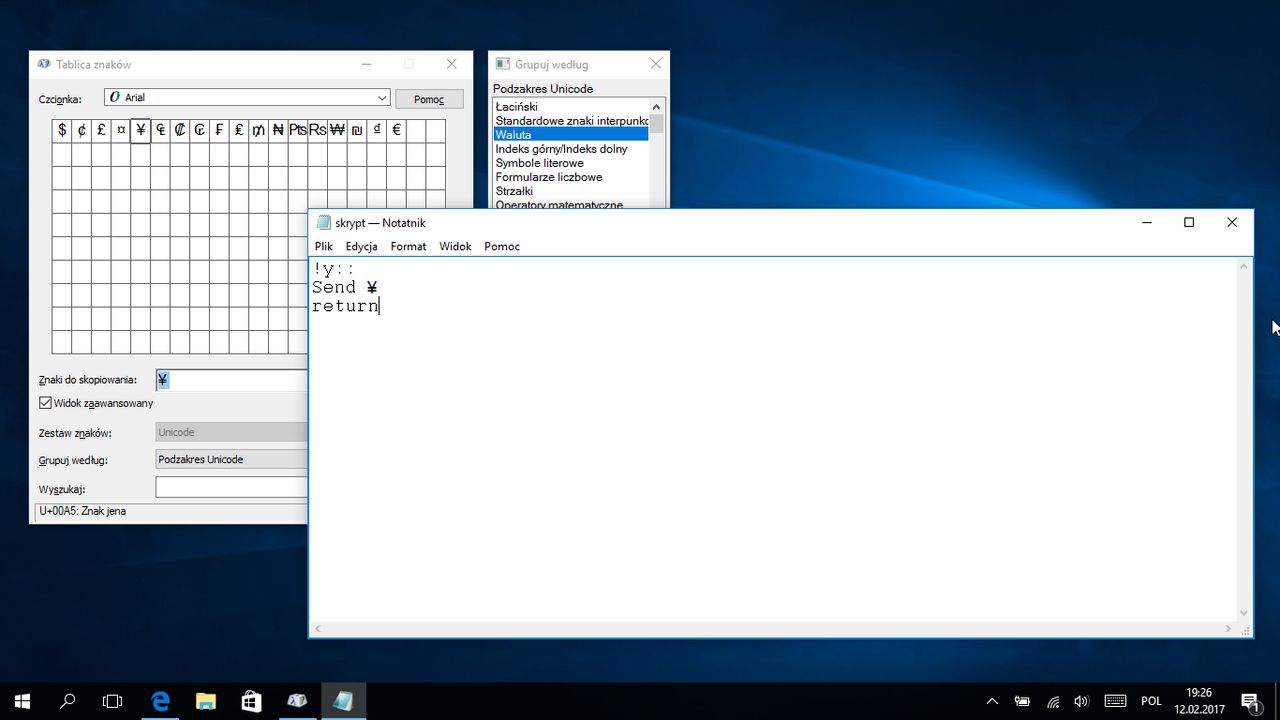Pick the pound sterling character
1280x720 pixels.
[101, 130]
